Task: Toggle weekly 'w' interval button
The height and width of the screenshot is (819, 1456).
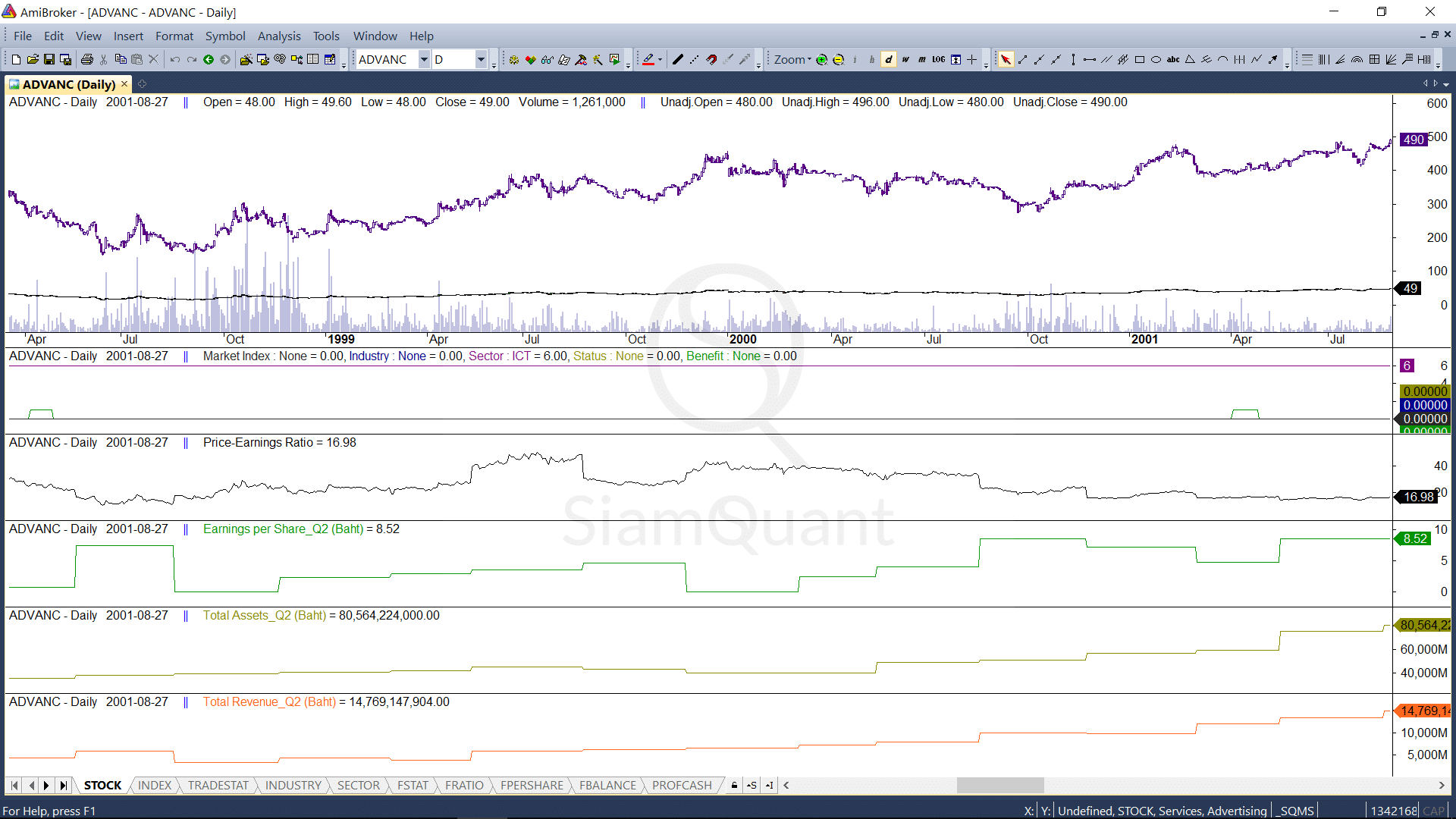Action: (905, 59)
